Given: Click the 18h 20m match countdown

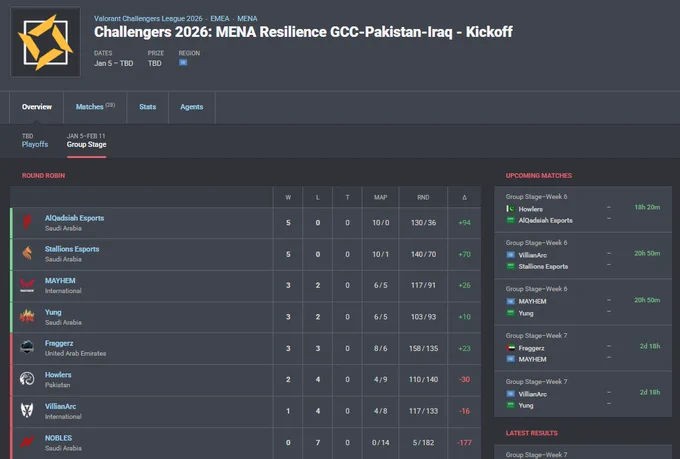Looking at the screenshot, I should [x=647, y=207].
